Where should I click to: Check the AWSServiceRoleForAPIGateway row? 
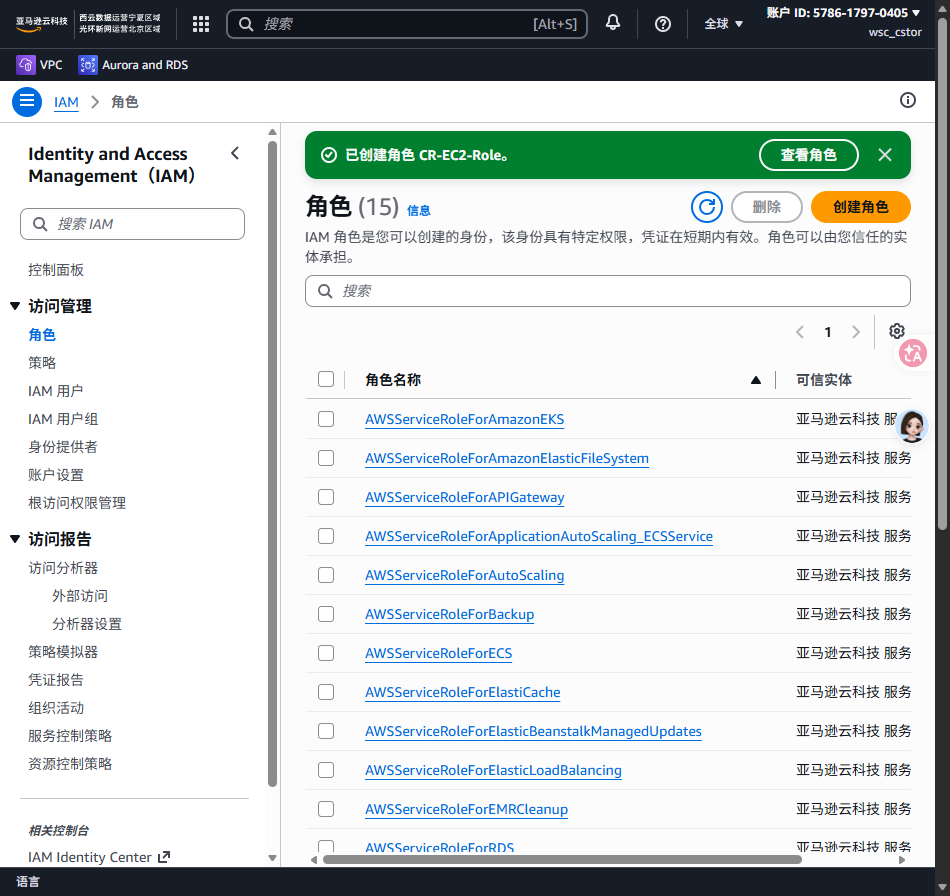click(x=326, y=497)
